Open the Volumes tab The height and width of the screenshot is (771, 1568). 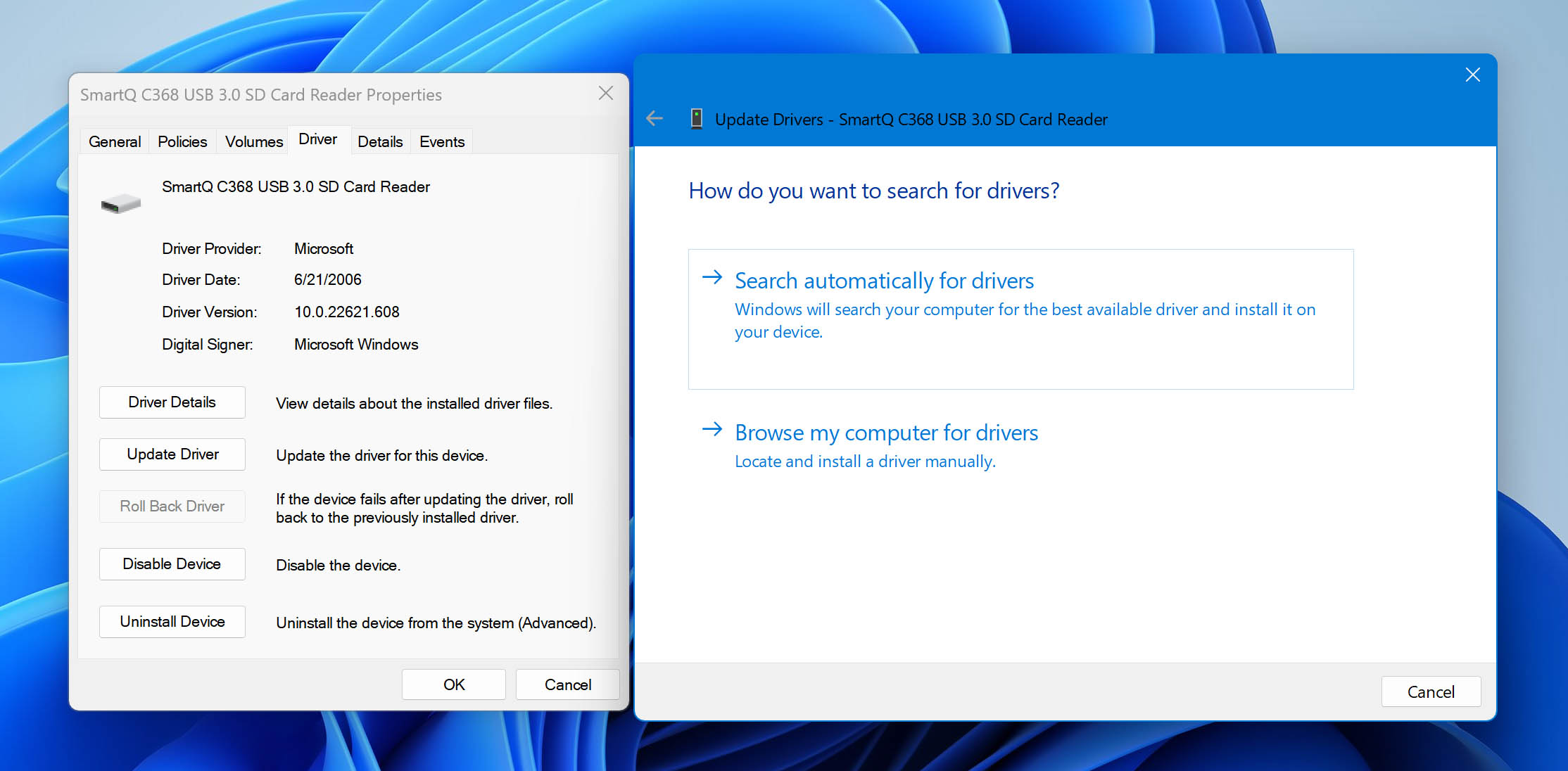click(x=252, y=141)
